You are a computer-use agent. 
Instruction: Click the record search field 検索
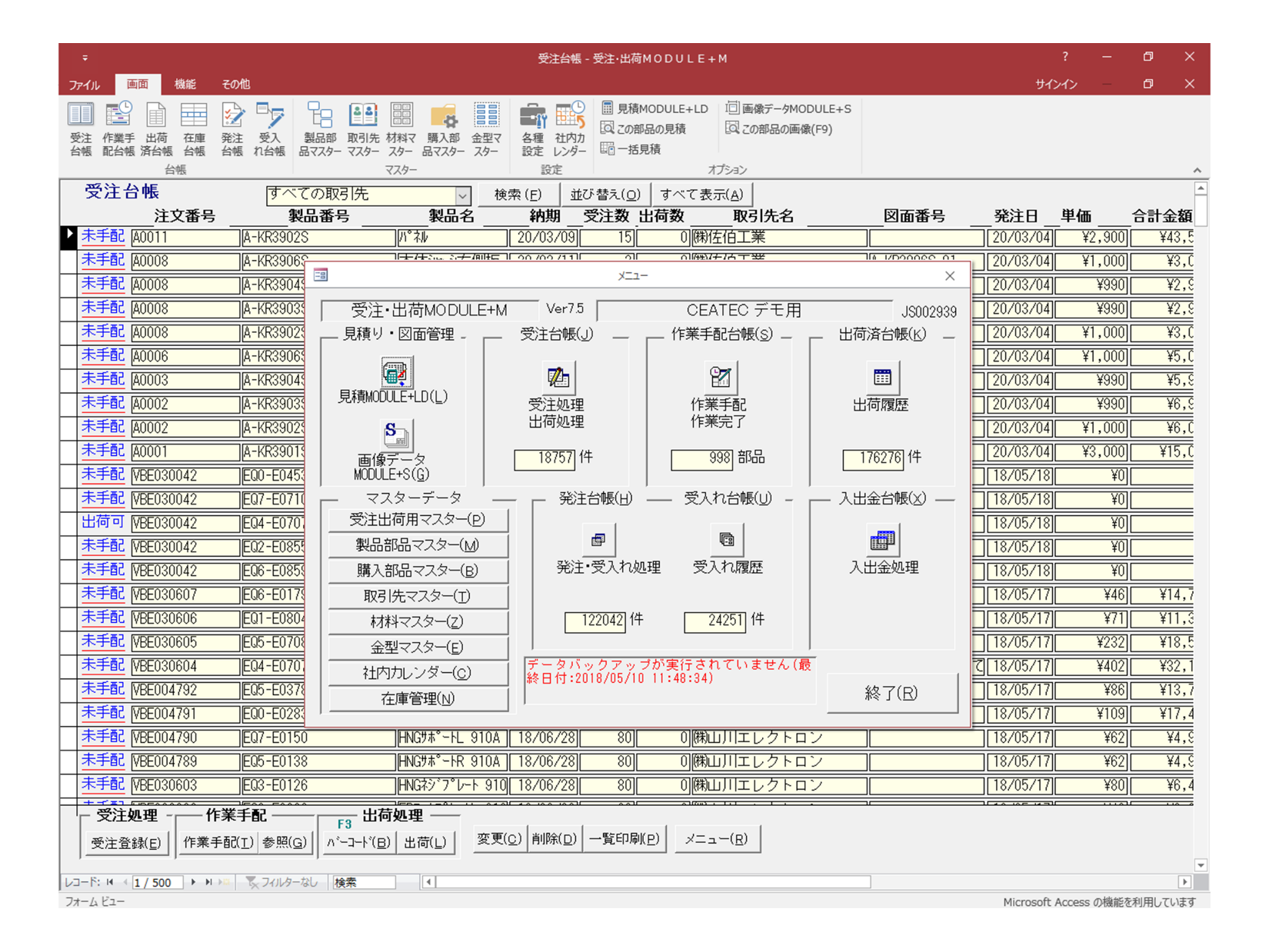point(364,883)
